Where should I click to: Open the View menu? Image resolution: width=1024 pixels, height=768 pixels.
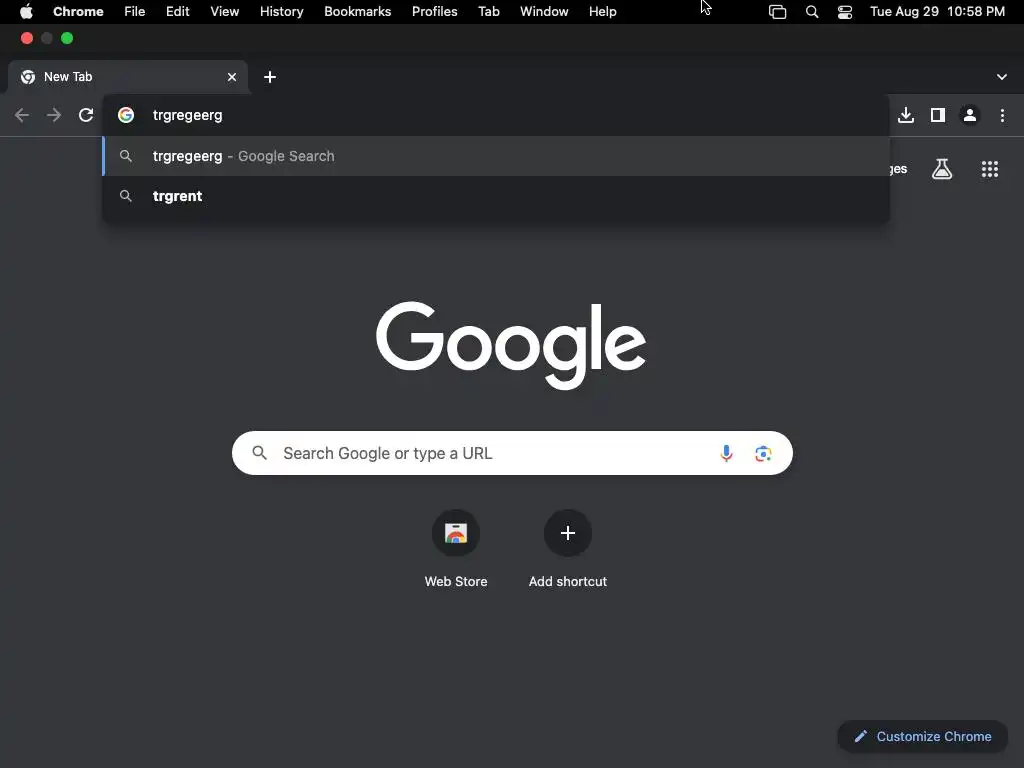coord(225,12)
